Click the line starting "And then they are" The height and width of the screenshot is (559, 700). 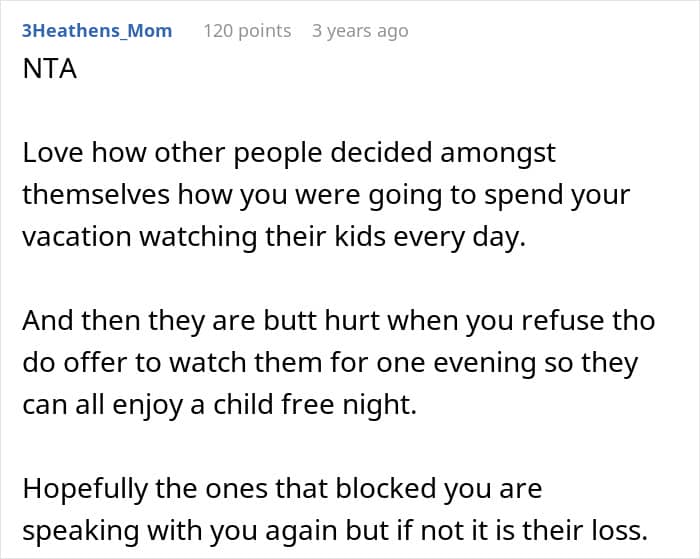(x=338, y=320)
